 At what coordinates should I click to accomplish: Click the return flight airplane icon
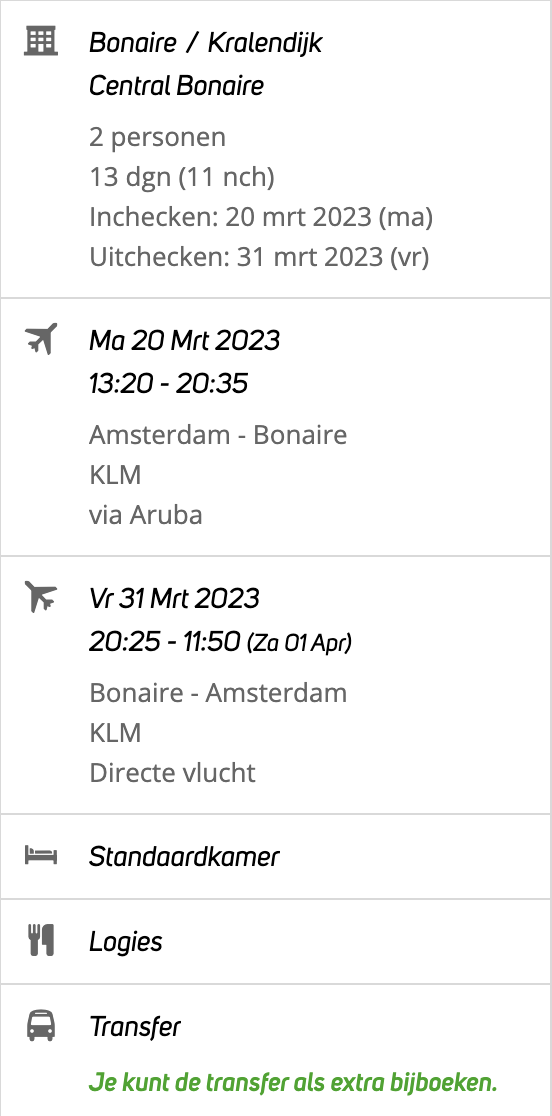coord(41,596)
